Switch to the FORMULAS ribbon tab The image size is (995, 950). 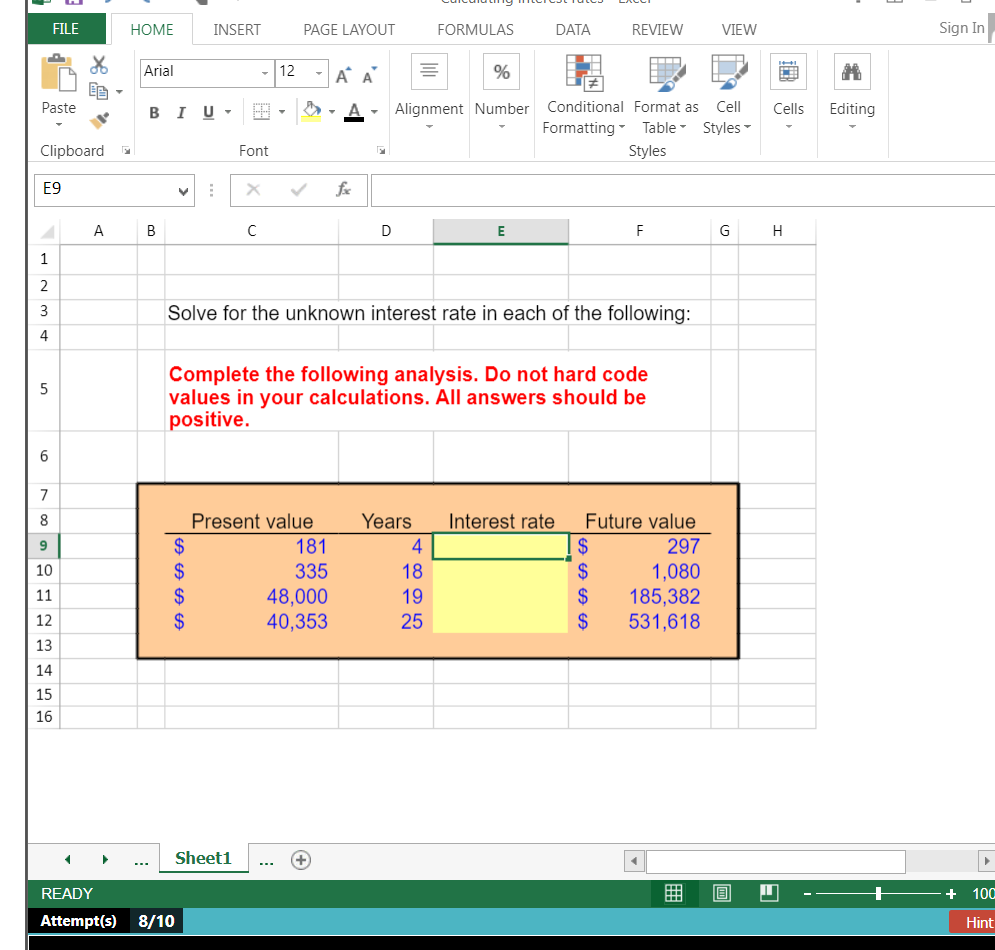[475, 30]
